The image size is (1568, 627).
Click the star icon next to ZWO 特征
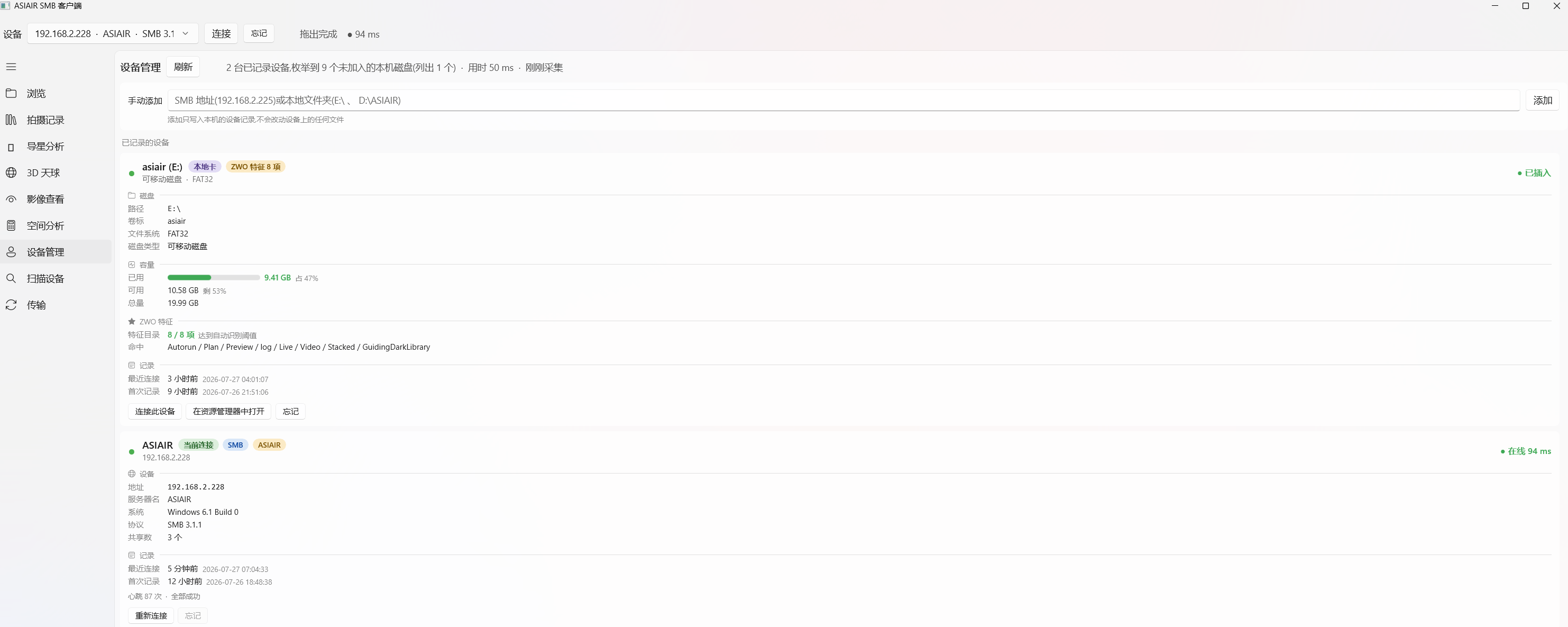[132, 321]
